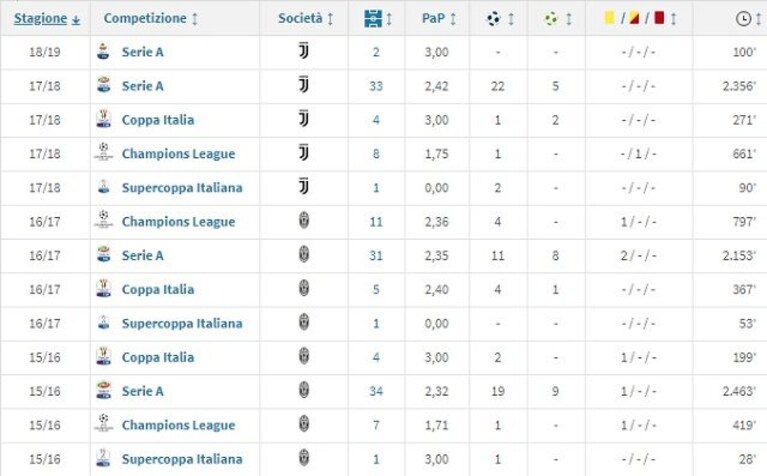Open the 33 appearances link for 17/18 Serie A

click(376, 86)
